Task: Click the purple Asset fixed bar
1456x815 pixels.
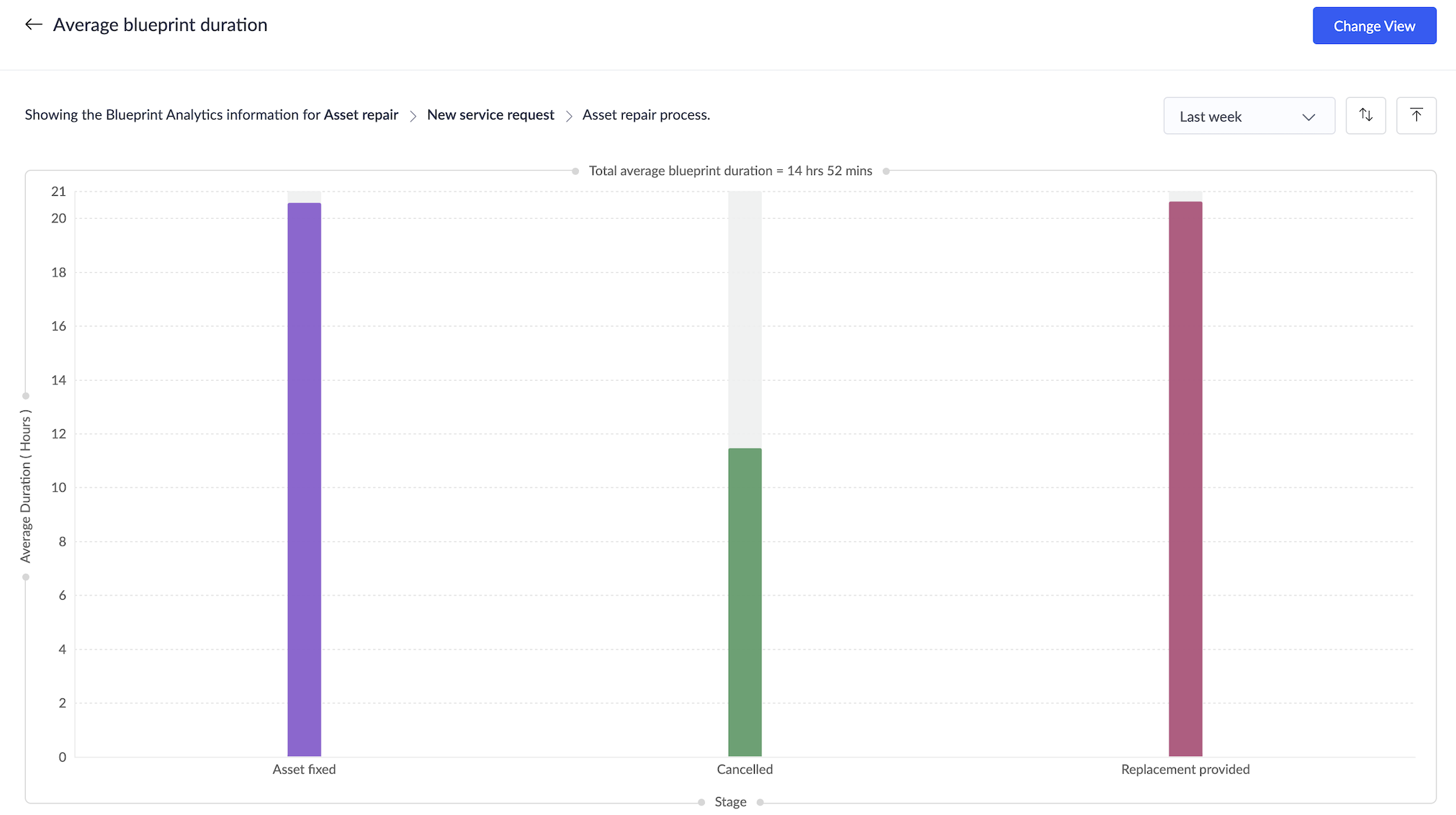Action: [x=304, y=479]
